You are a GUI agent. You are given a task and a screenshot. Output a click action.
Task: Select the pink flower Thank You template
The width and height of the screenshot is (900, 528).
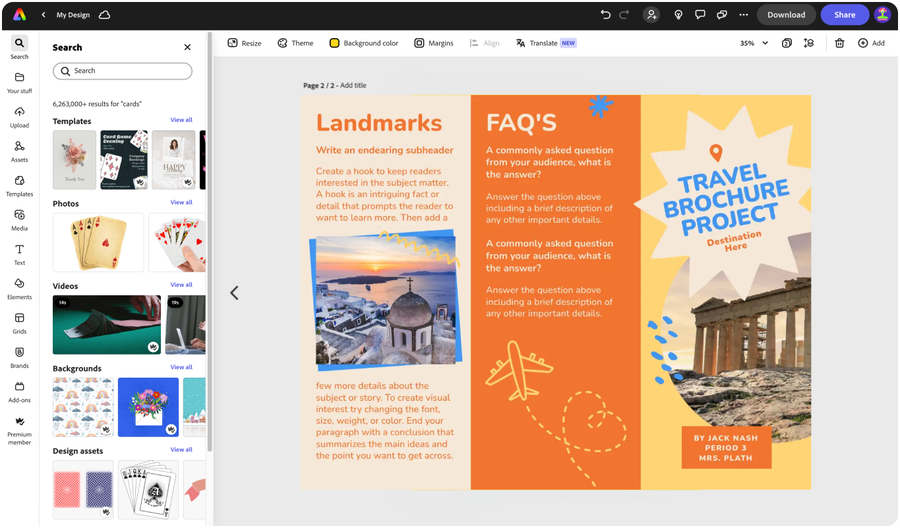(x=75, y=160)
